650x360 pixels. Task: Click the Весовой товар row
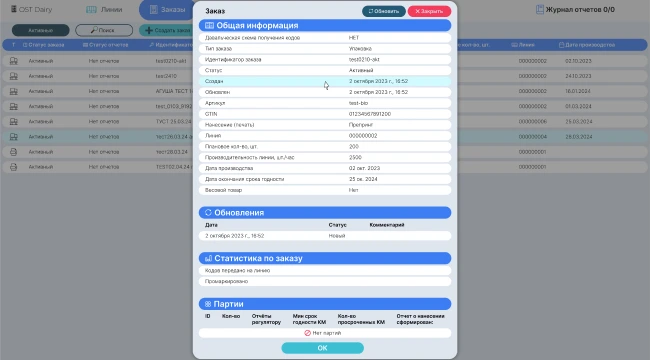(x=325, y=190)
